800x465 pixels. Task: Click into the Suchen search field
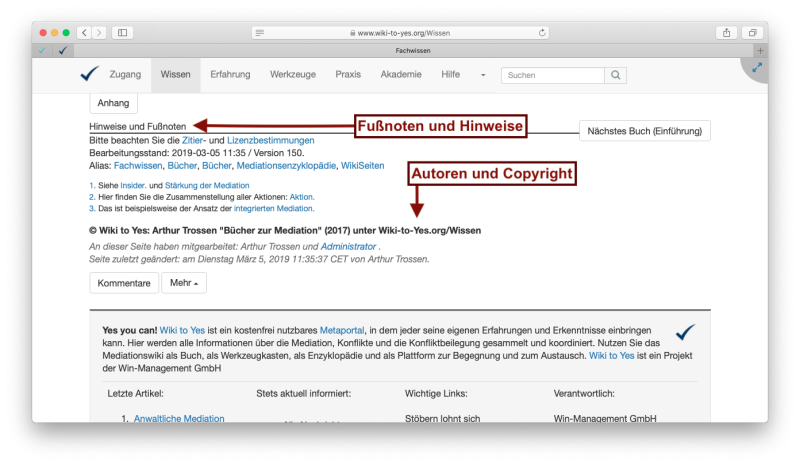click(x=552, y=75)
